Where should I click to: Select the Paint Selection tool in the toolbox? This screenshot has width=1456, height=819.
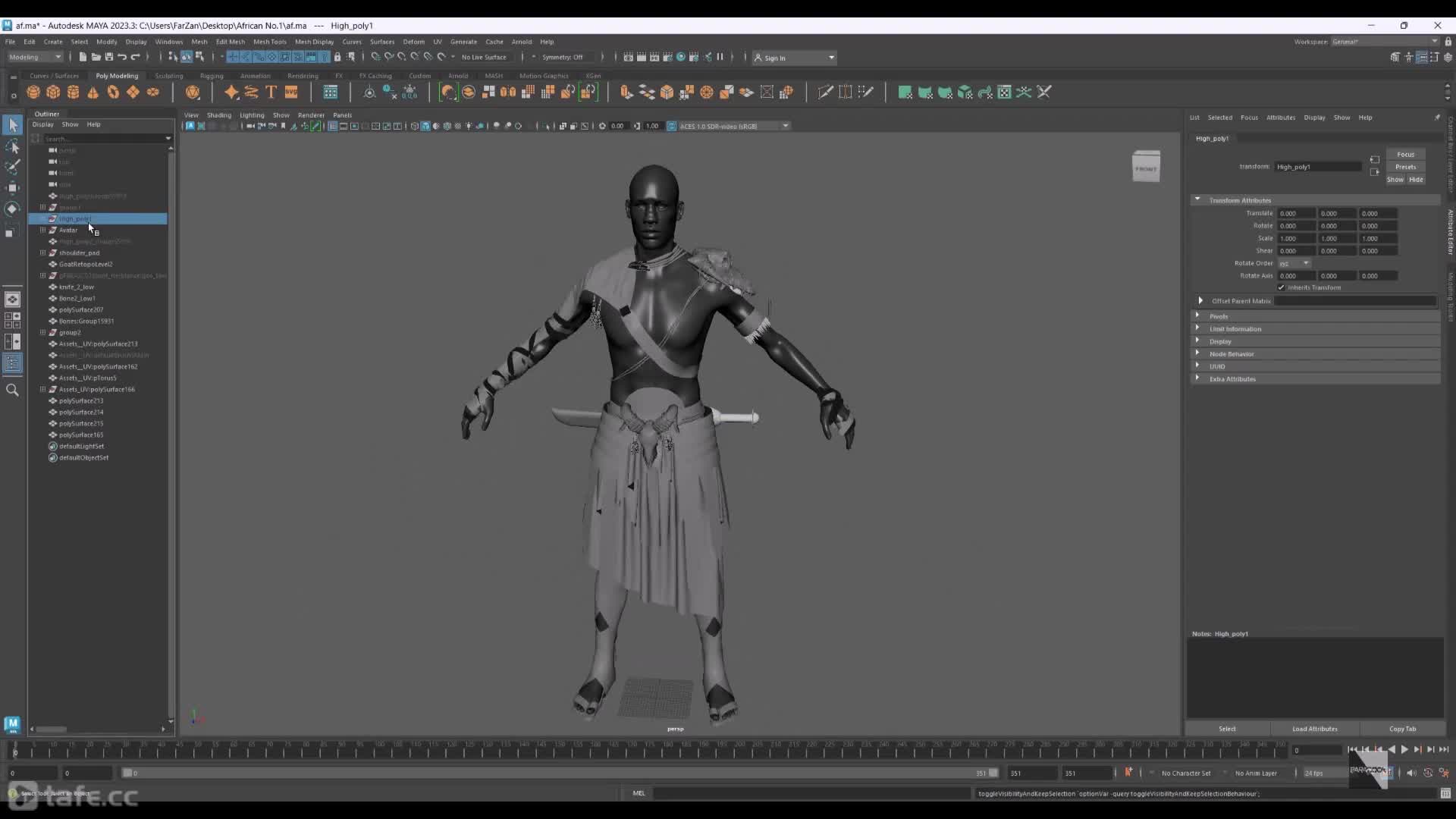(x=12, y=166)
